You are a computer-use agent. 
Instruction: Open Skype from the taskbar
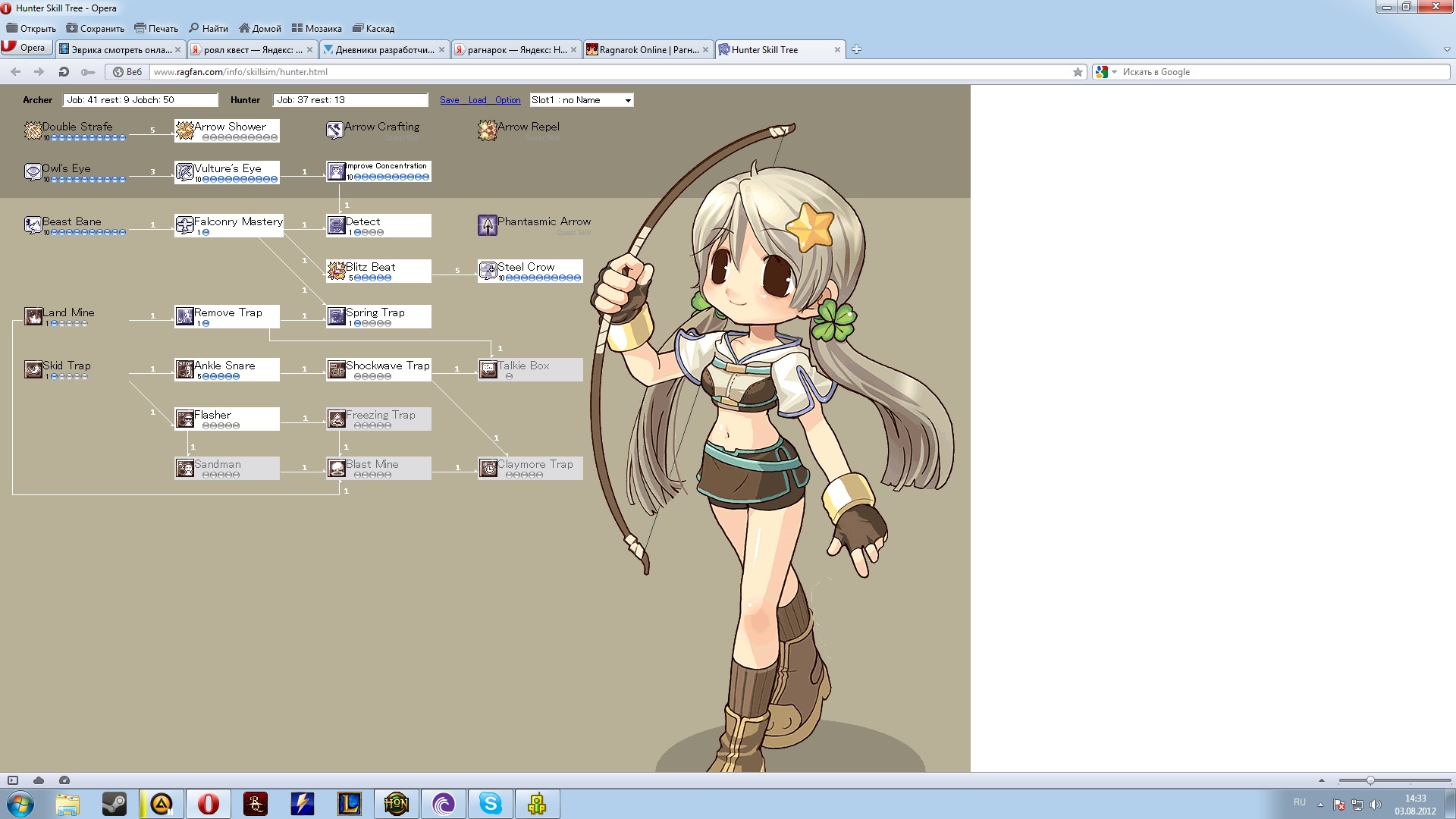click(x=491, y=804)
